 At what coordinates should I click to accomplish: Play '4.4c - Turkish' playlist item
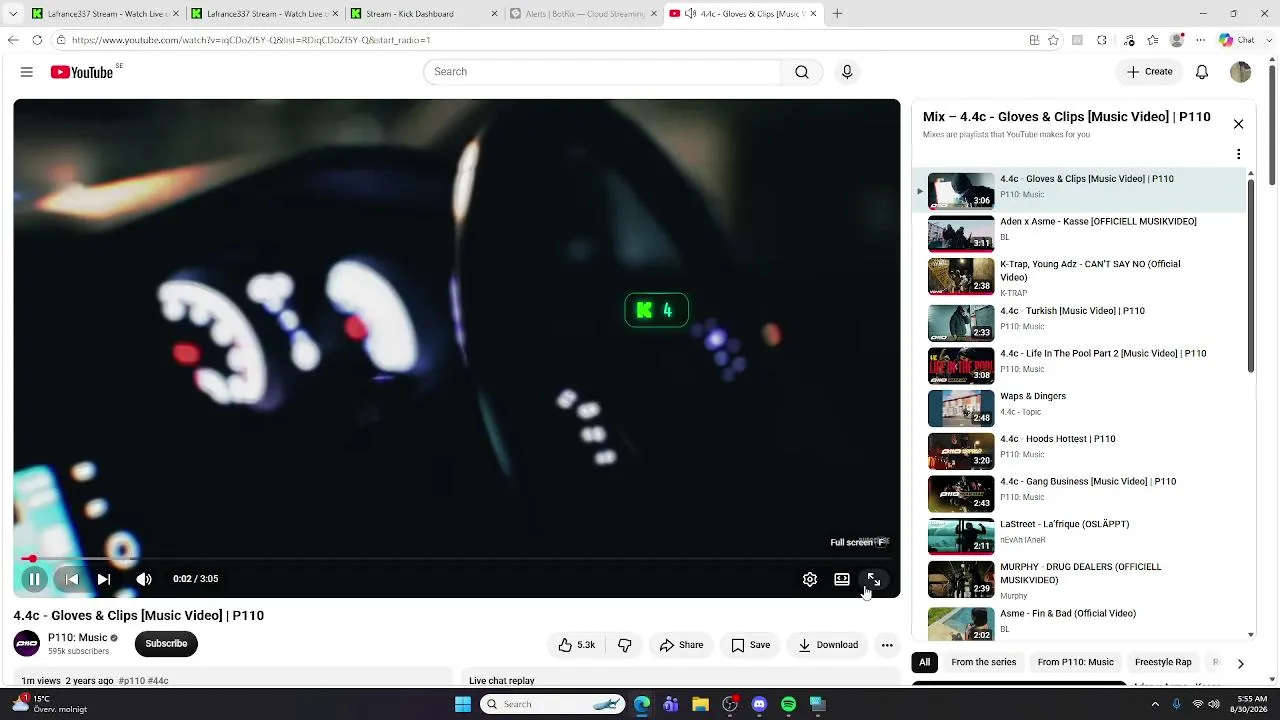(1079, 323)
